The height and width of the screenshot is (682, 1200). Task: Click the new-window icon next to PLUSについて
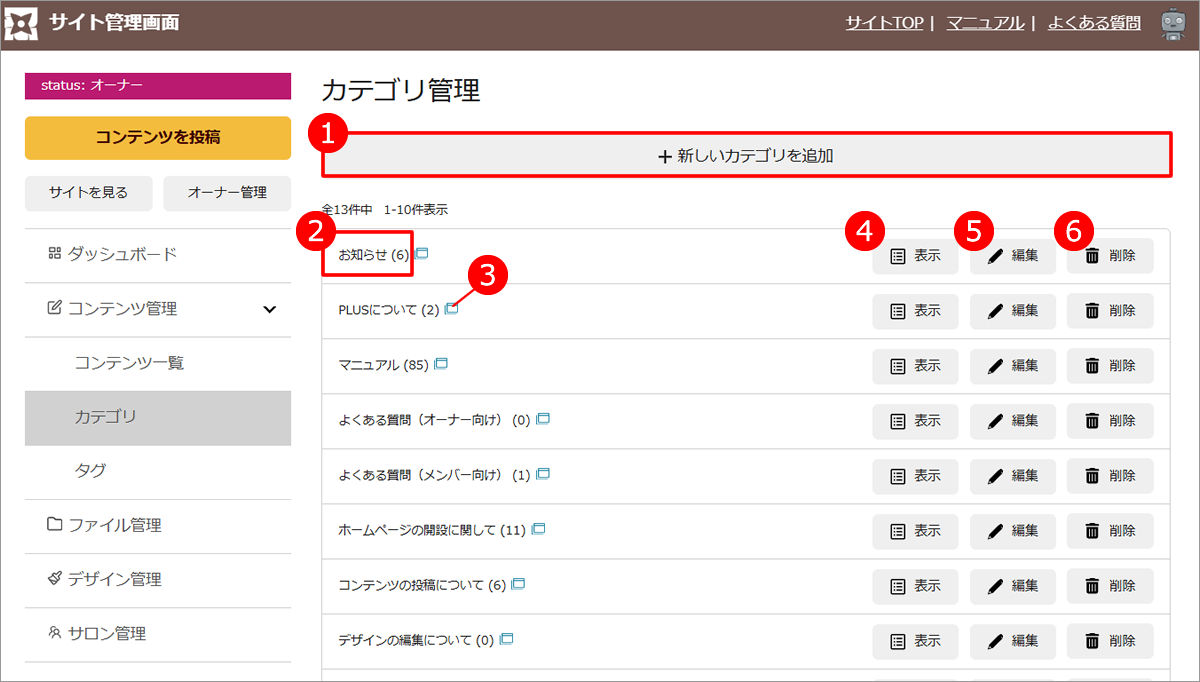pos(451,309)
